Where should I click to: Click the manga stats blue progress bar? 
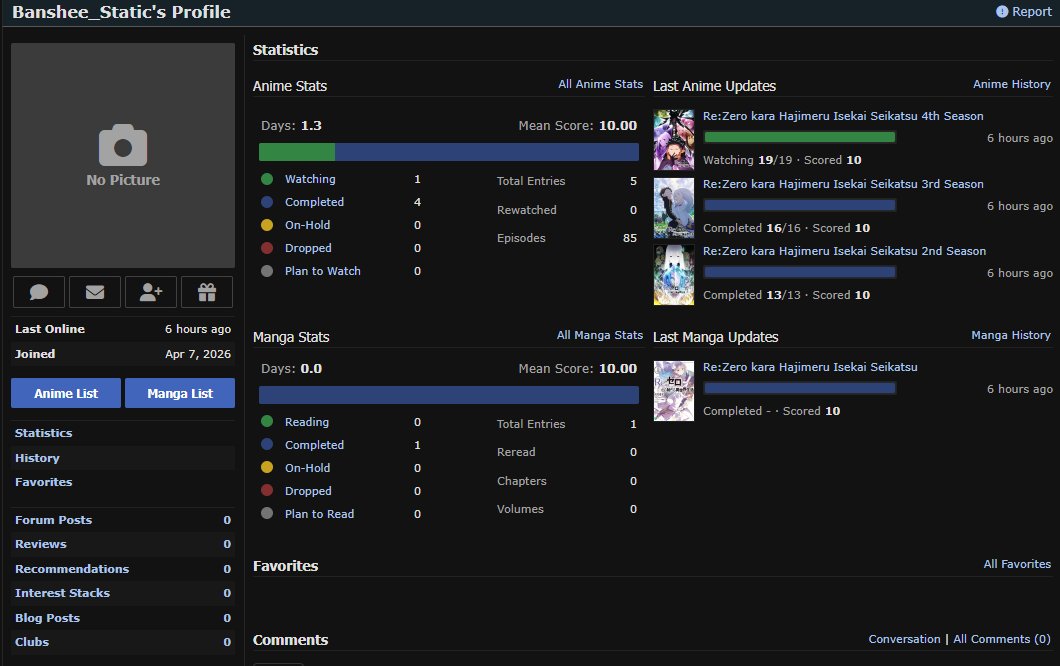pos(449,395)
